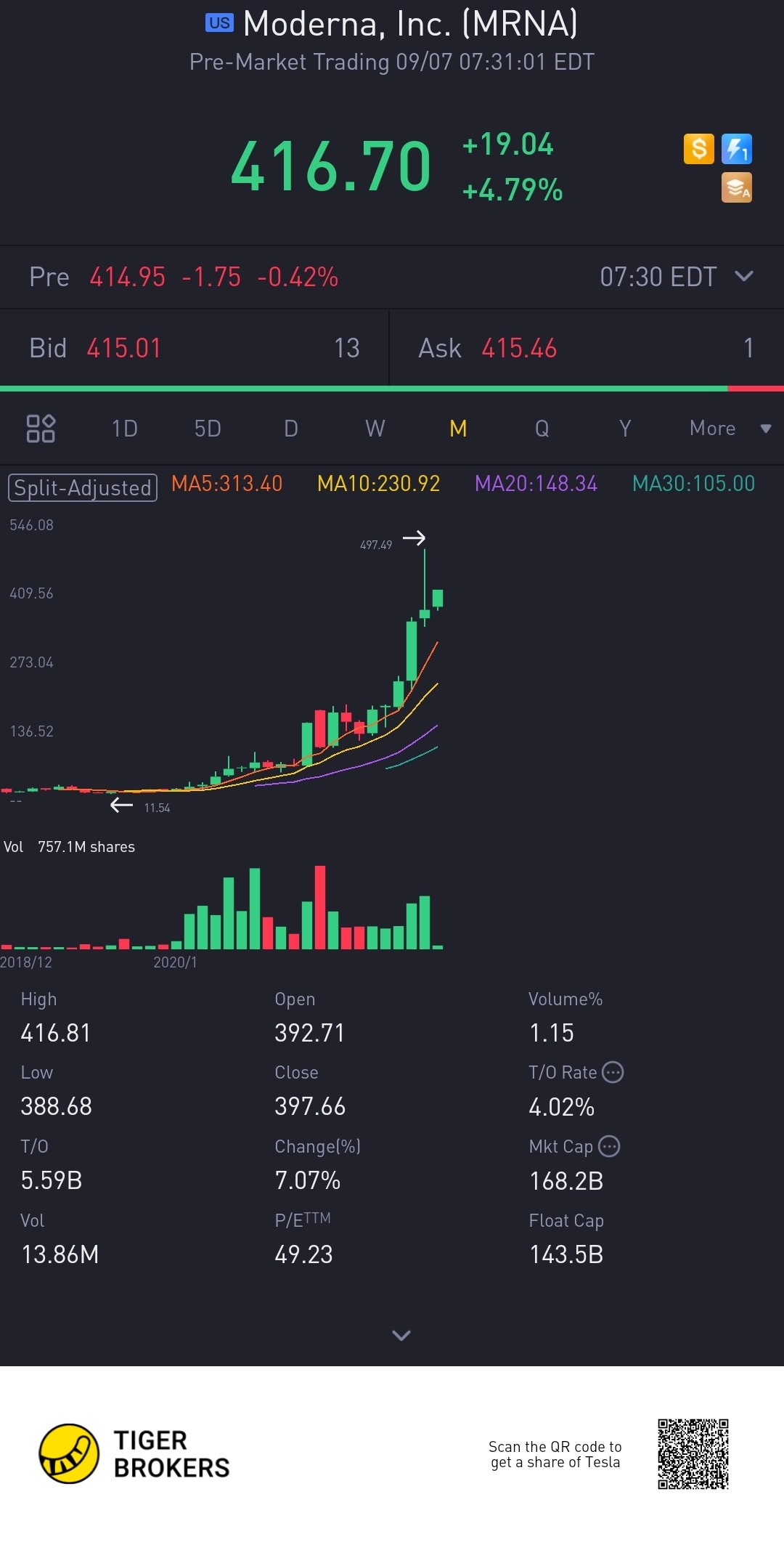Tap the 11.54 low price marker

[x=157, y=808]
